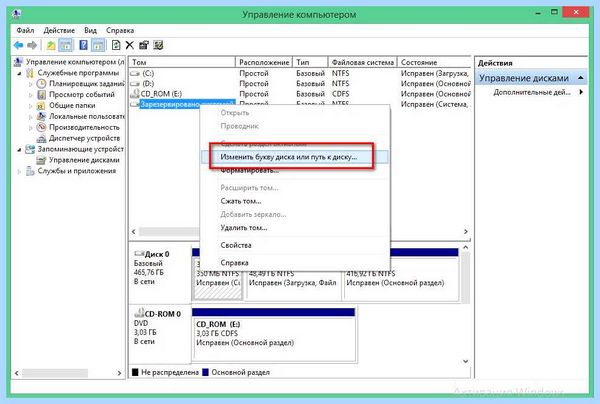600x404 pixels.
Task: Click the Общие папки folder icon
Action: (x=41, y=105)
